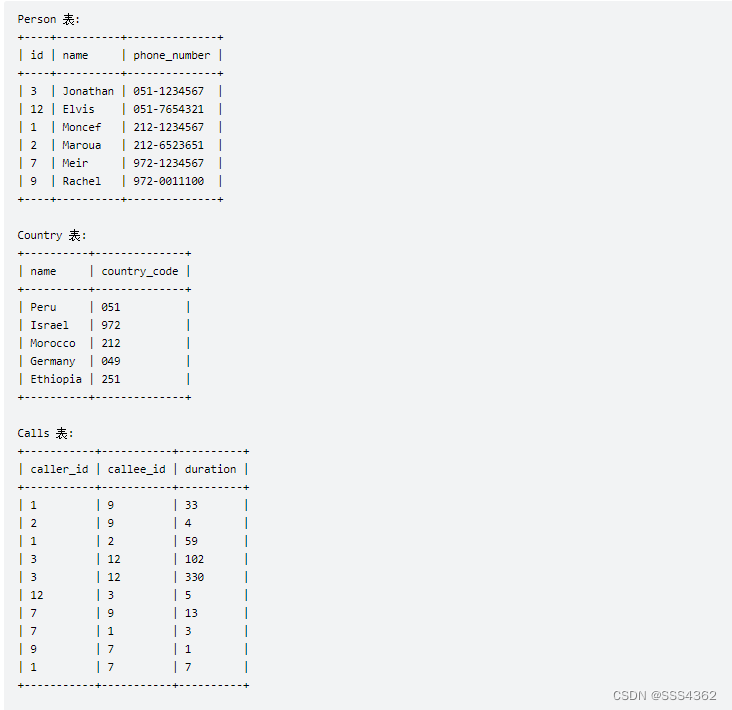Click the phone_number column header
The width and height of the screenshot is (732, 710).
171,55
